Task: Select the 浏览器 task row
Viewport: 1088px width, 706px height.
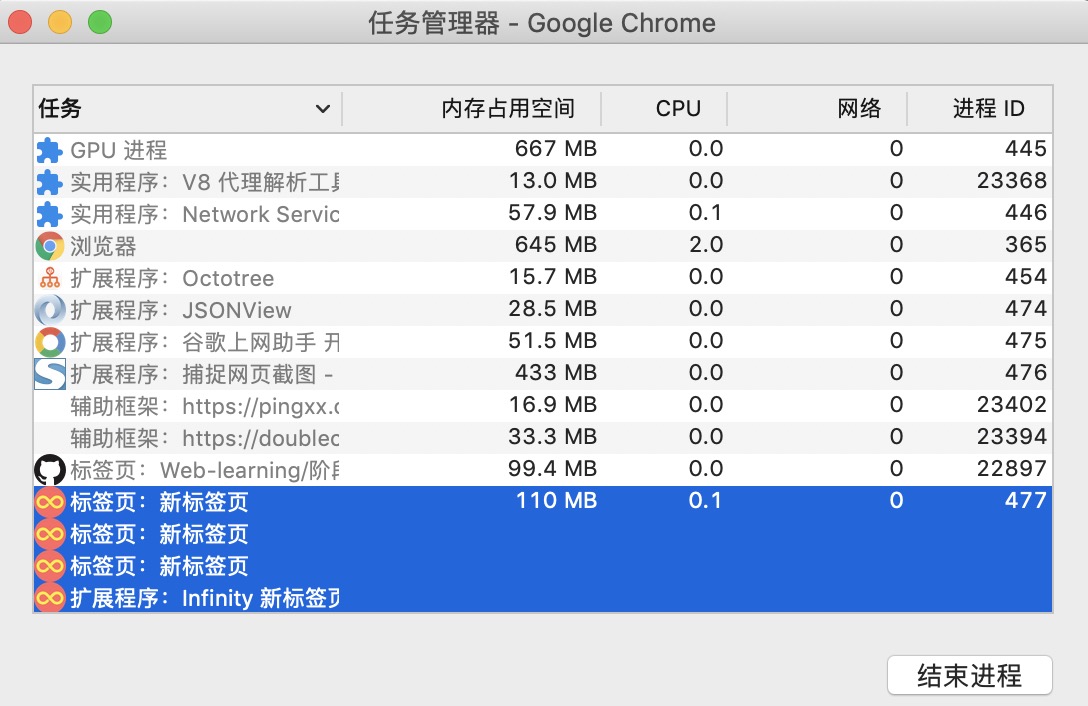Action: 543,246
